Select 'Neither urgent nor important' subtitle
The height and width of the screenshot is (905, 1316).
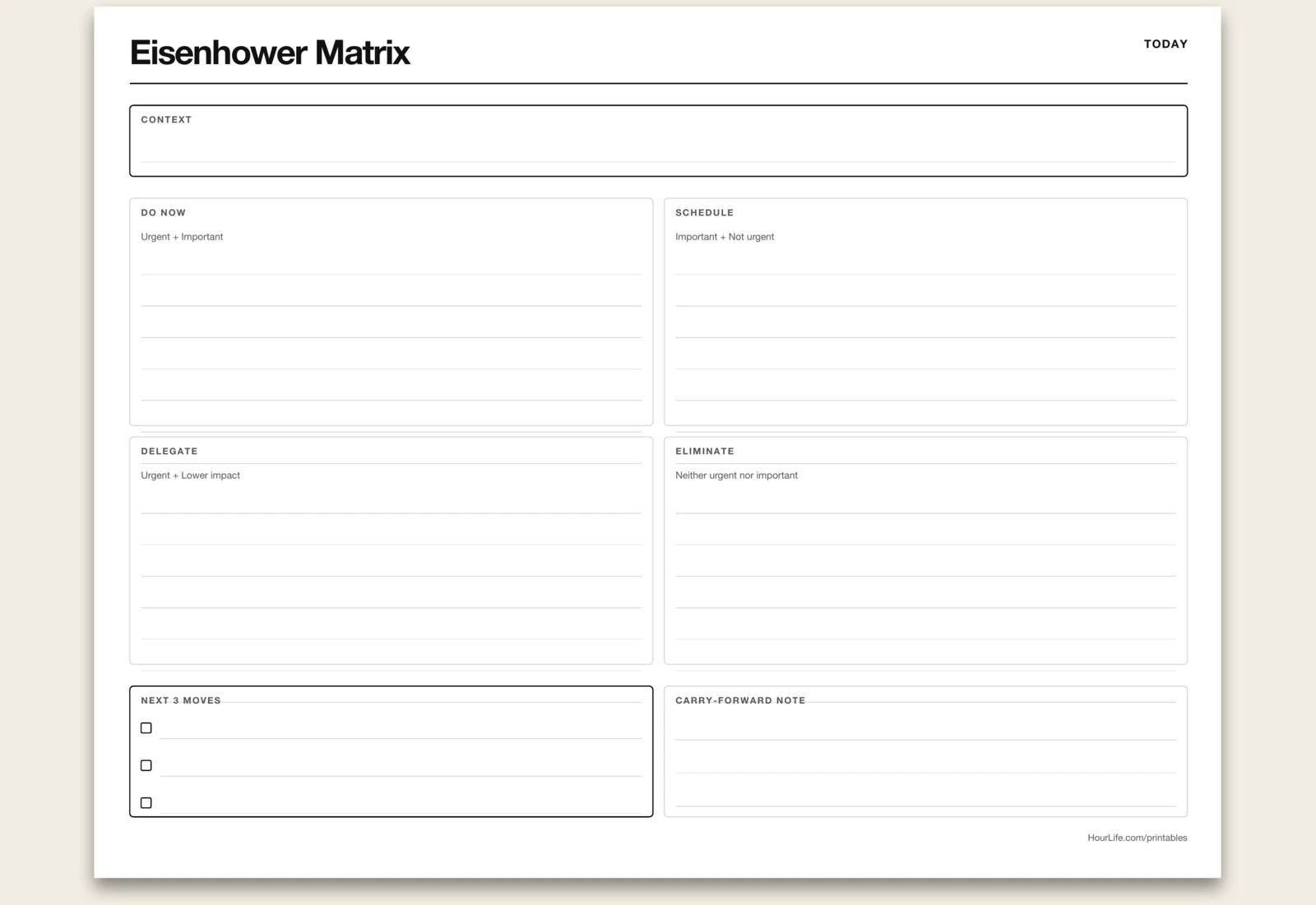click(736, 476)
